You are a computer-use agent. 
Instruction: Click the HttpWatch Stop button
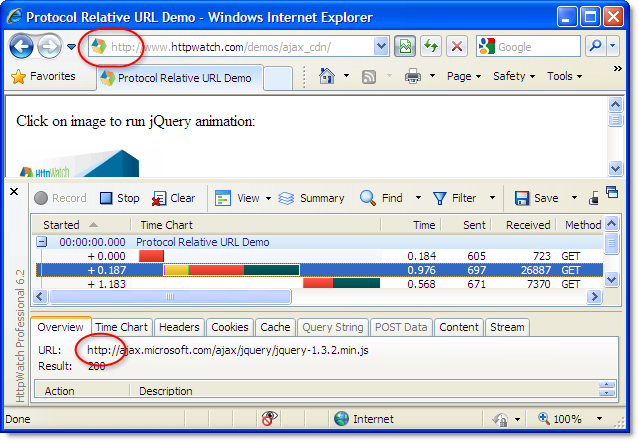[119, 198]
